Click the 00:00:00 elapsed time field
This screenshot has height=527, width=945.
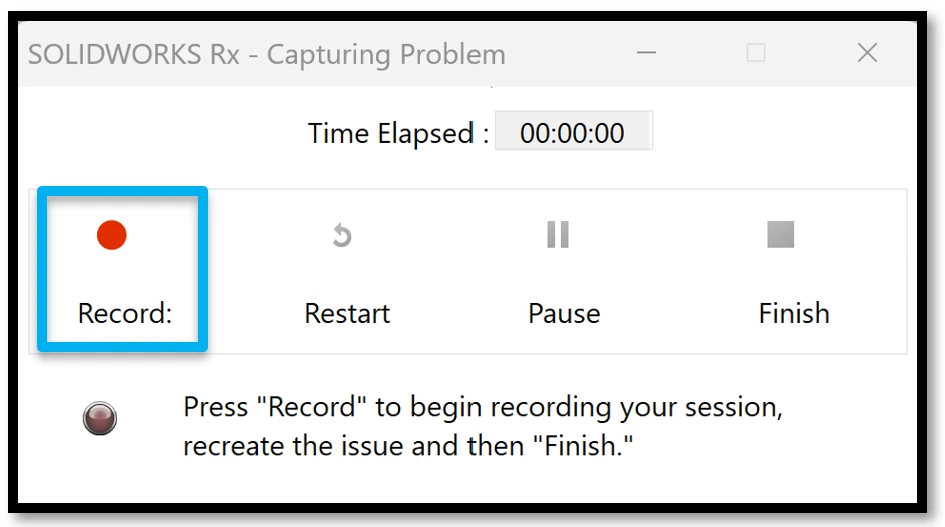pos(573,130)
